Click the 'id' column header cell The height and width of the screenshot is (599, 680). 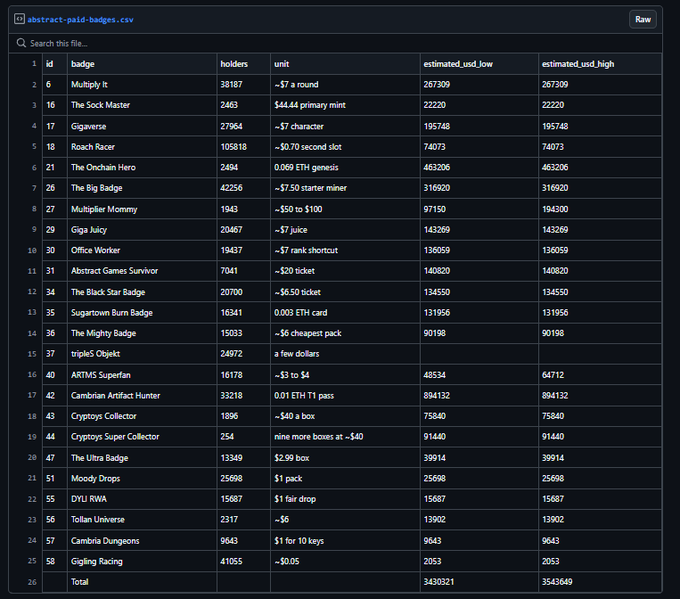tap(55, 64)
